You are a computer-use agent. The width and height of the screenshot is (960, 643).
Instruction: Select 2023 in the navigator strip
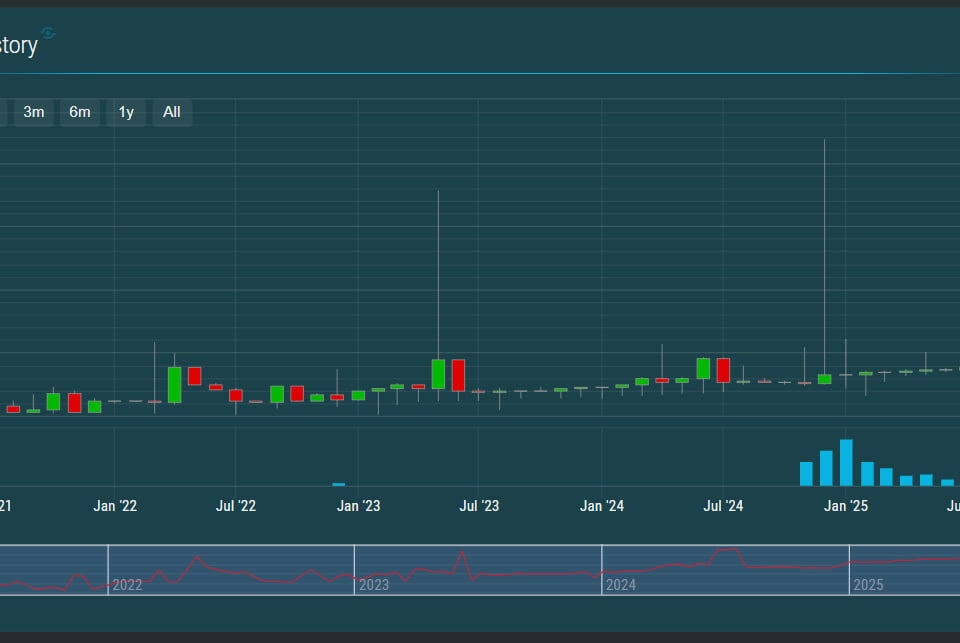point(374,585)
